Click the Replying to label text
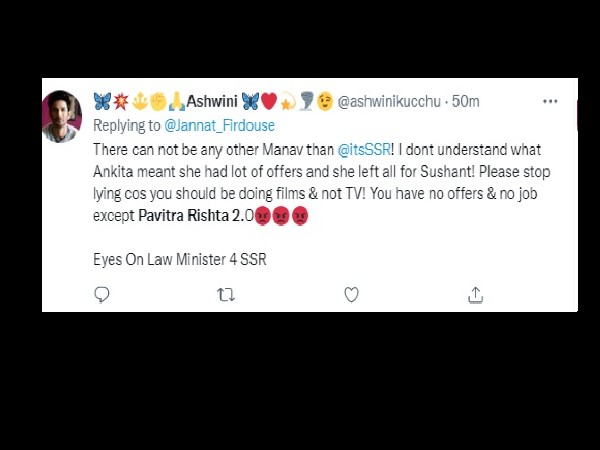Image resolution: width=600 pixels, height=450 pixels. coord(127,126)
